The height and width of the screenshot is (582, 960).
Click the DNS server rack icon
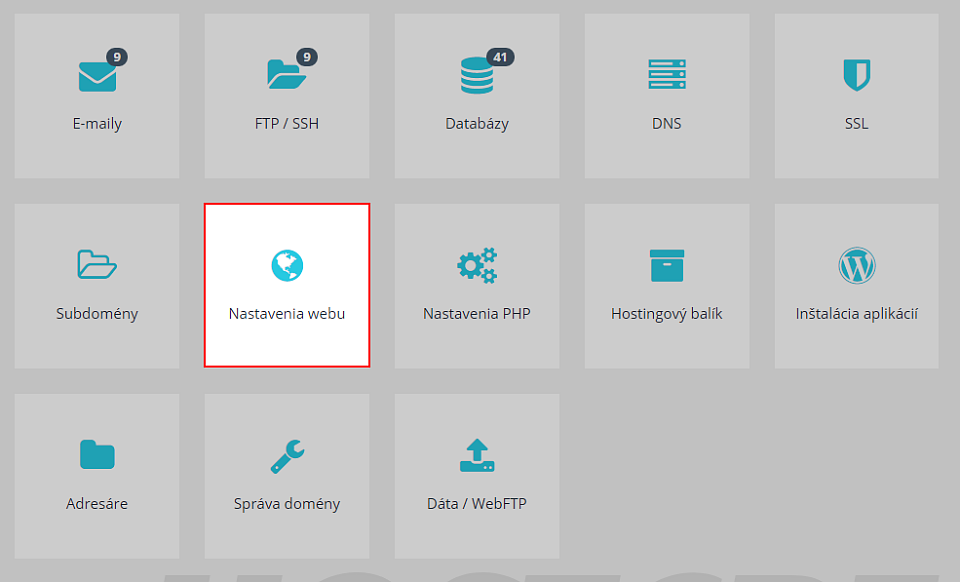(667, 74)
